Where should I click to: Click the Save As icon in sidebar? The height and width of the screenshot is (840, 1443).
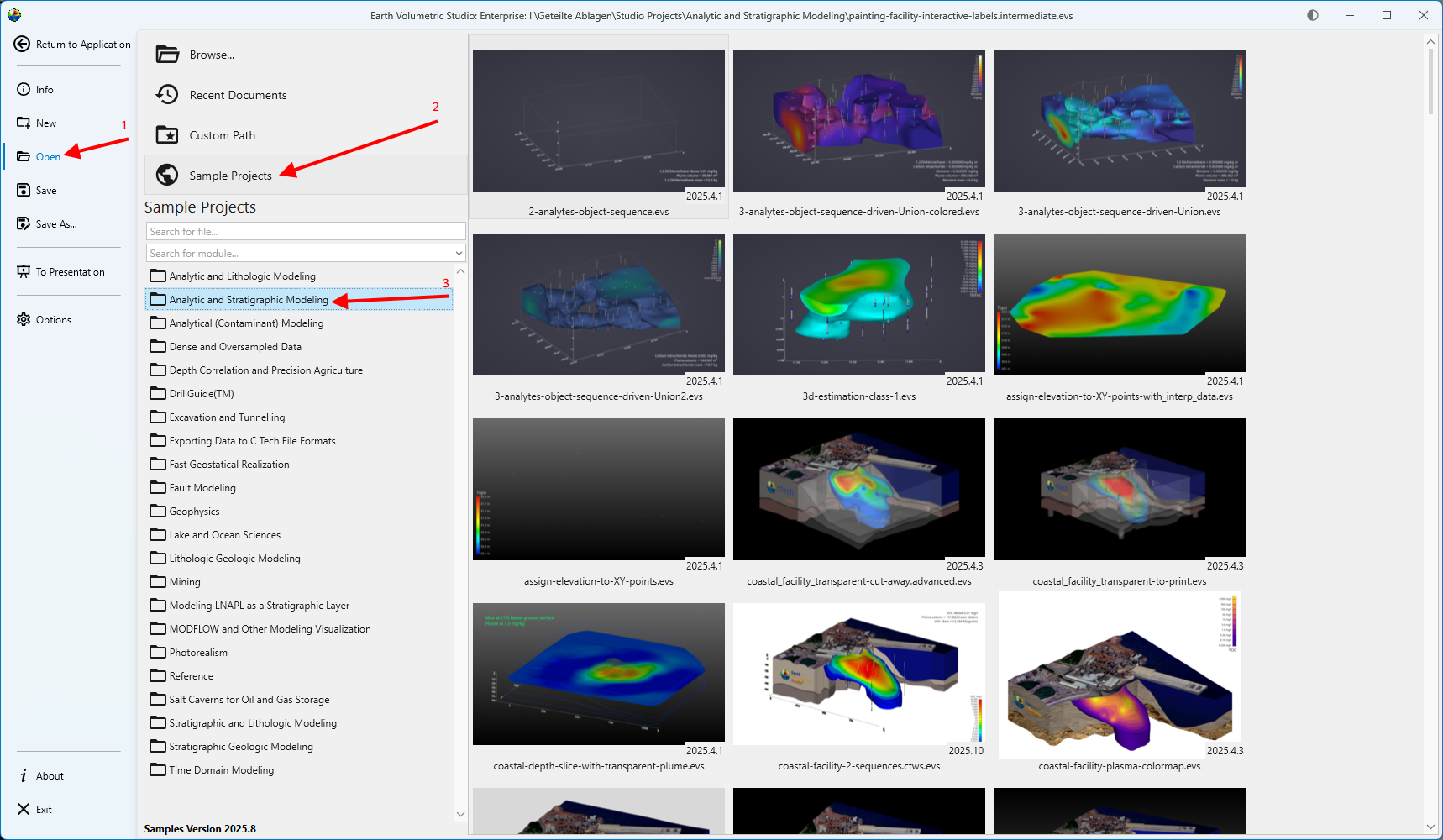24,224
